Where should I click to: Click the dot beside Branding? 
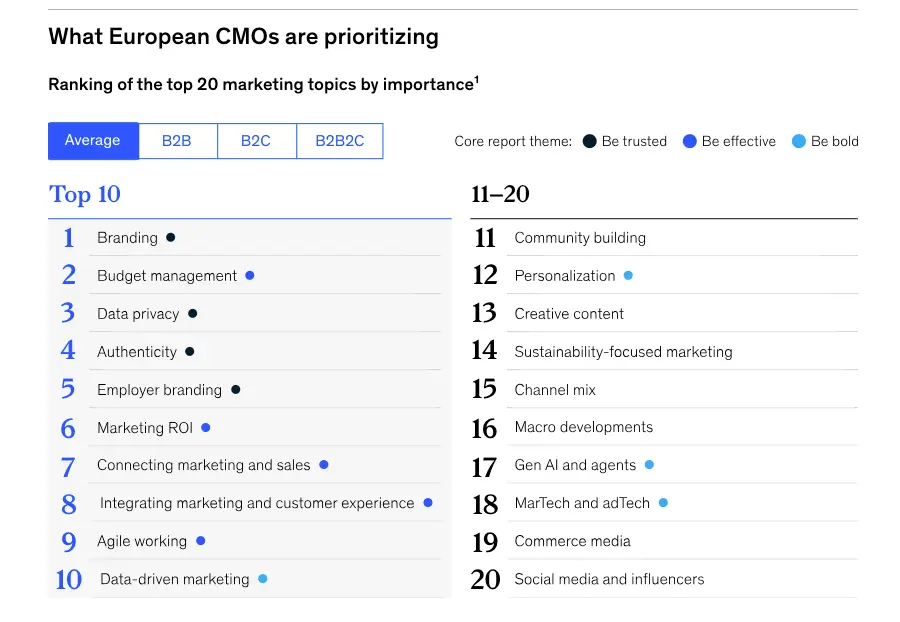(171, 238)
